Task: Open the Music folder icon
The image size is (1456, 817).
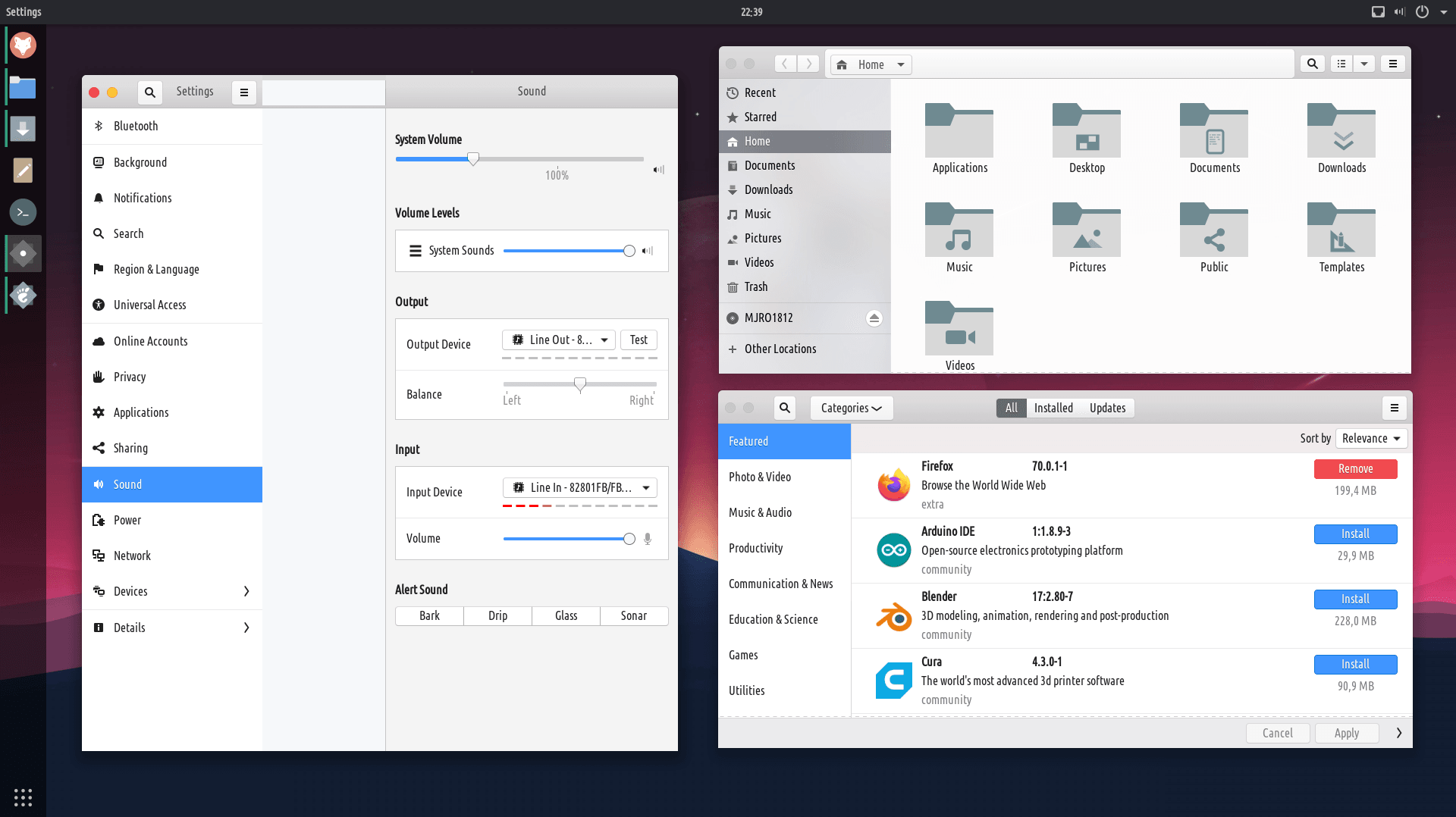Action: [x=959, y=231]
